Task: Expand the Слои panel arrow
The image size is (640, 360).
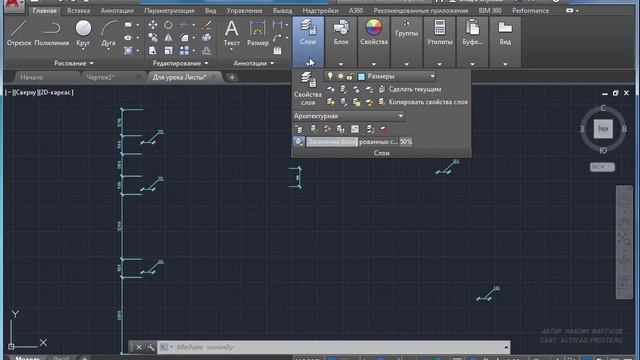Action: 308,63
